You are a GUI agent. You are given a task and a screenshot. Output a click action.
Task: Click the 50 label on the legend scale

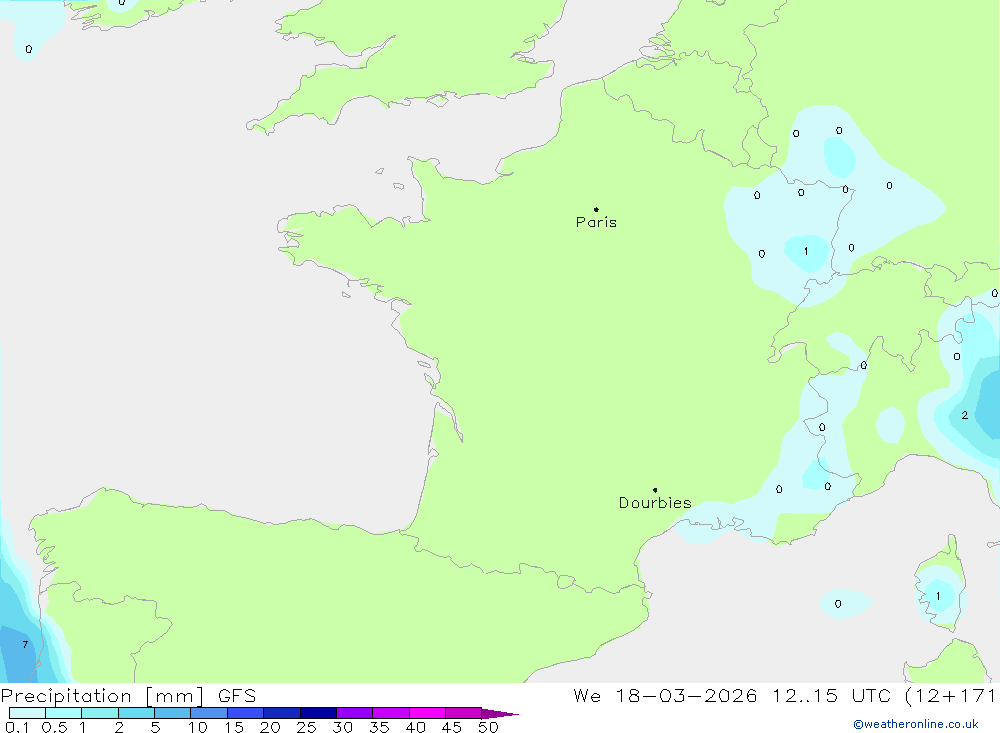click(x=487, y=727)
